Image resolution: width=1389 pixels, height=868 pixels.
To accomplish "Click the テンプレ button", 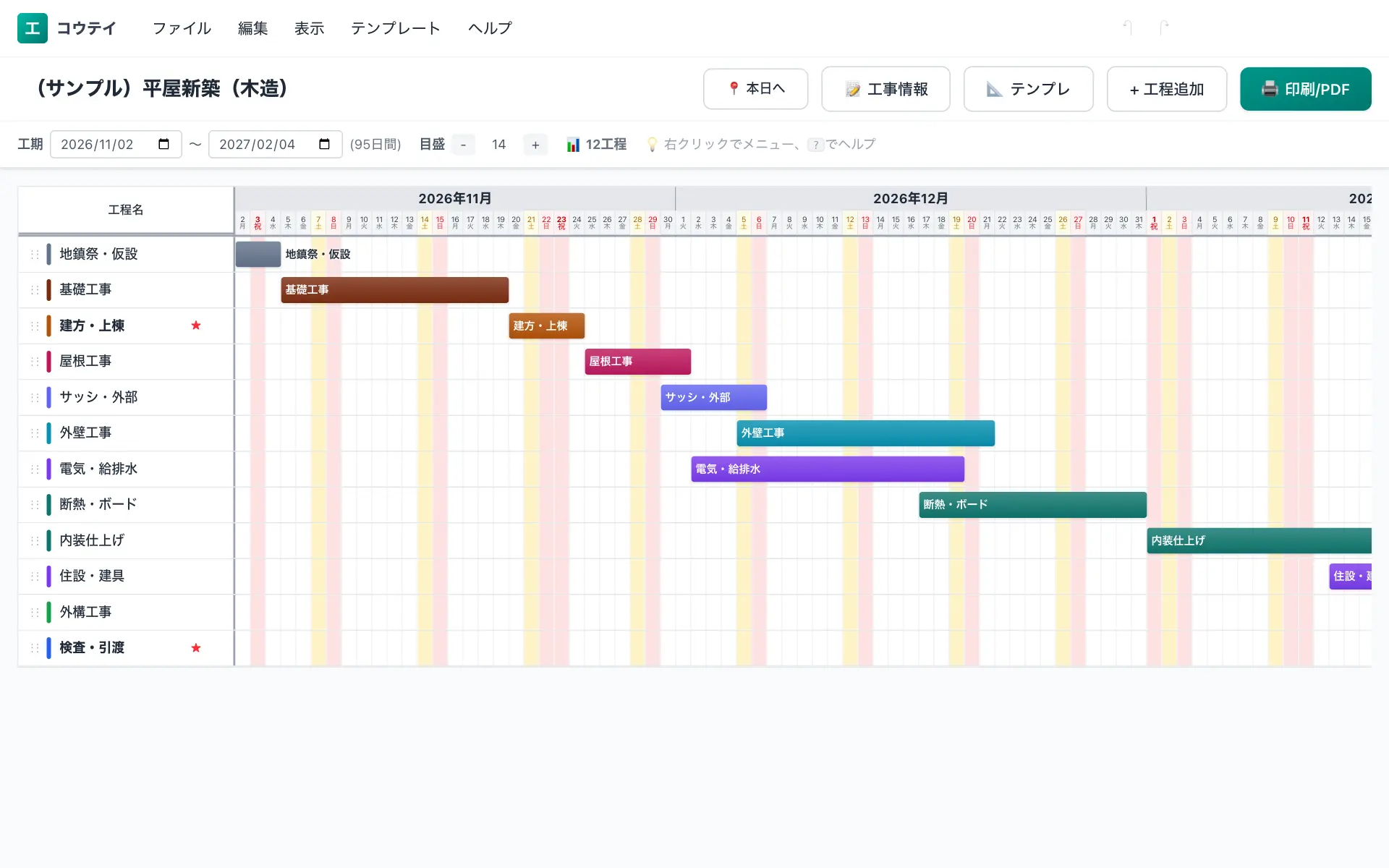I will (x=1028, y=89).
